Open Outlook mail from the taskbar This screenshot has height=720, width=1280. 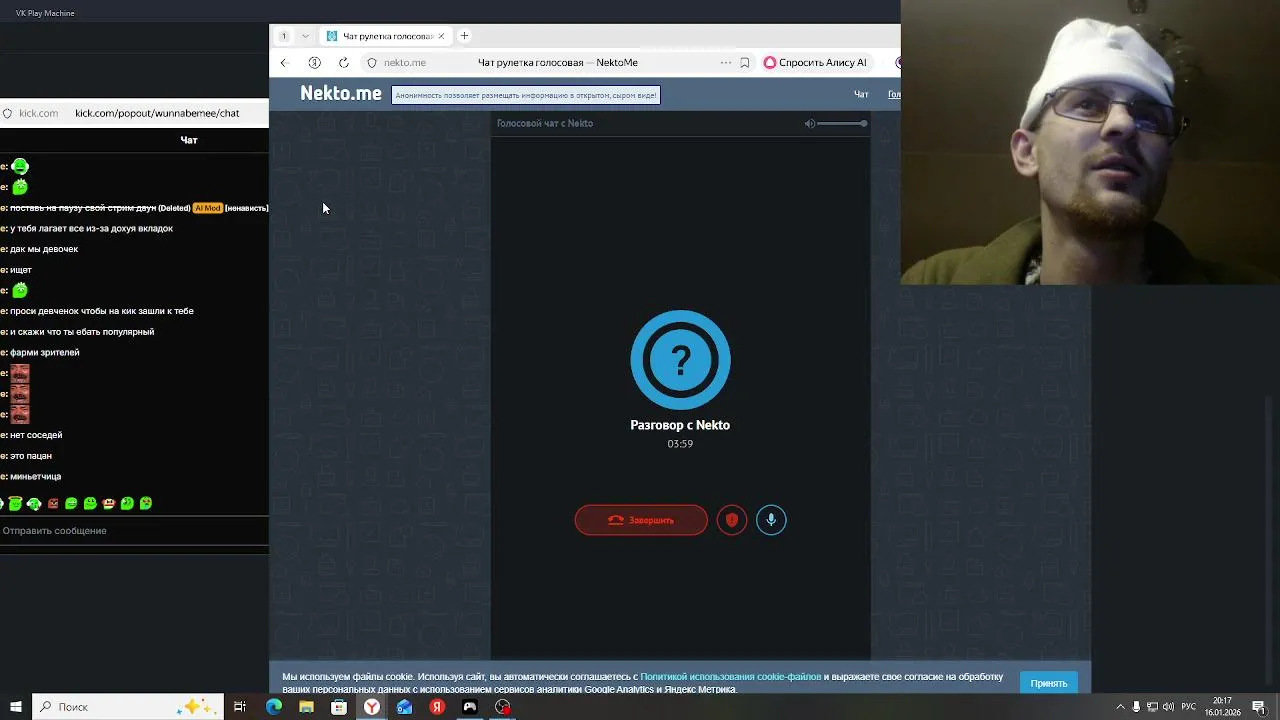click(404, 707)
